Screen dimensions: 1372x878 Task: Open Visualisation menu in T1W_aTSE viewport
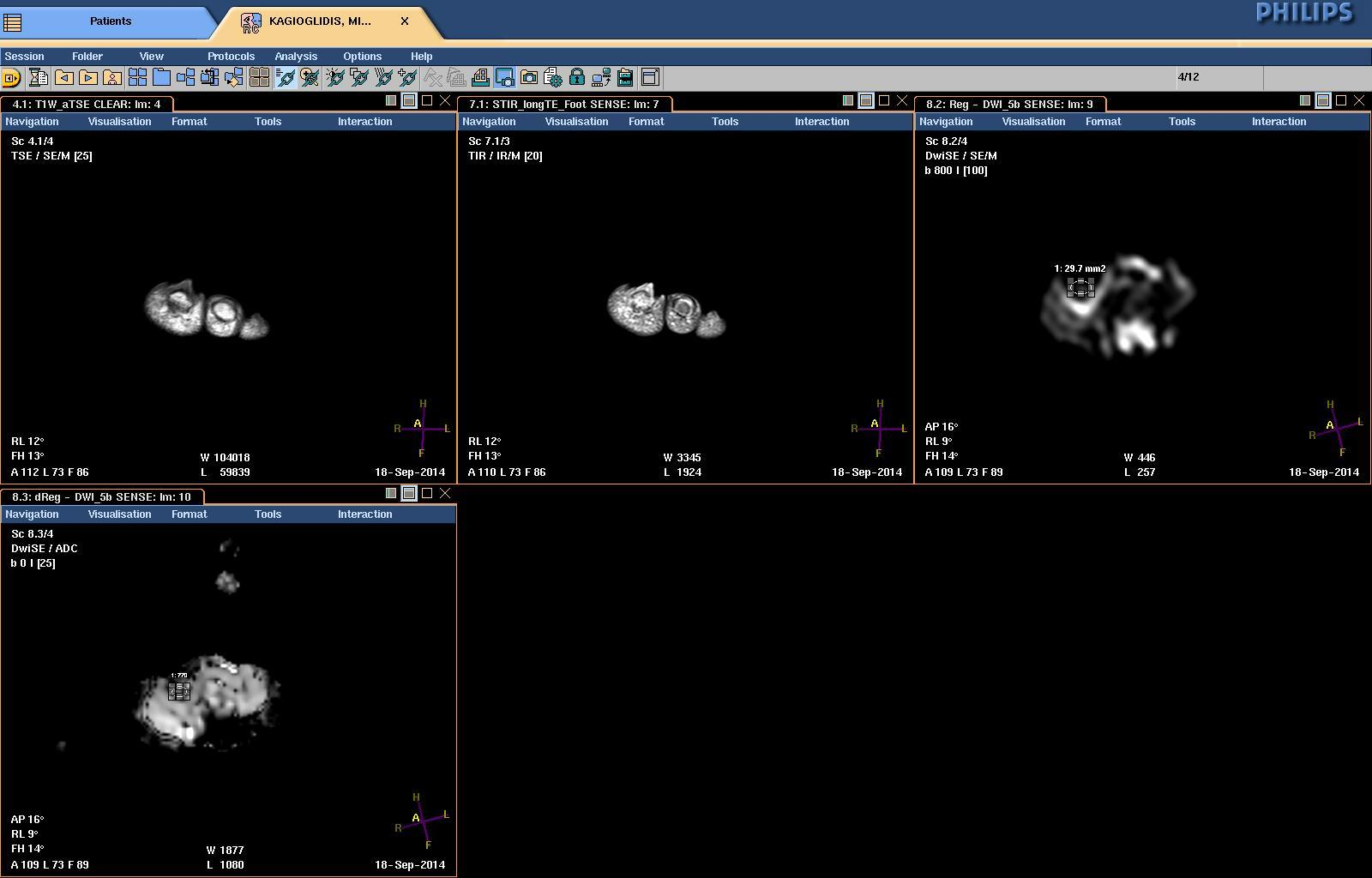119,122
